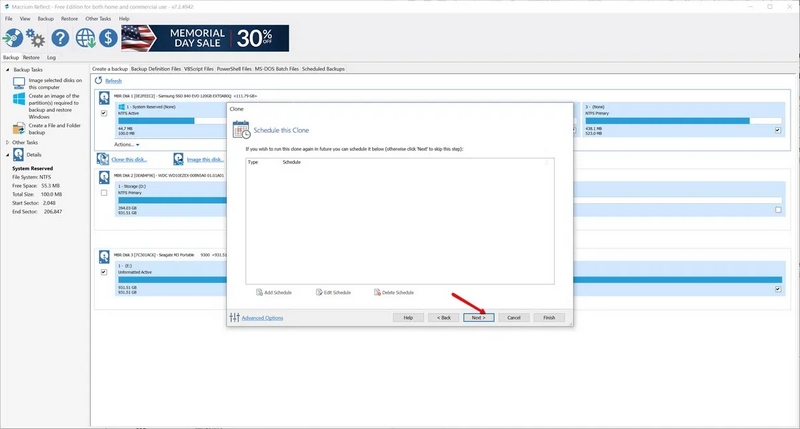Toggle System Reserved partition checkbox on Disk 1

[104, 113]
